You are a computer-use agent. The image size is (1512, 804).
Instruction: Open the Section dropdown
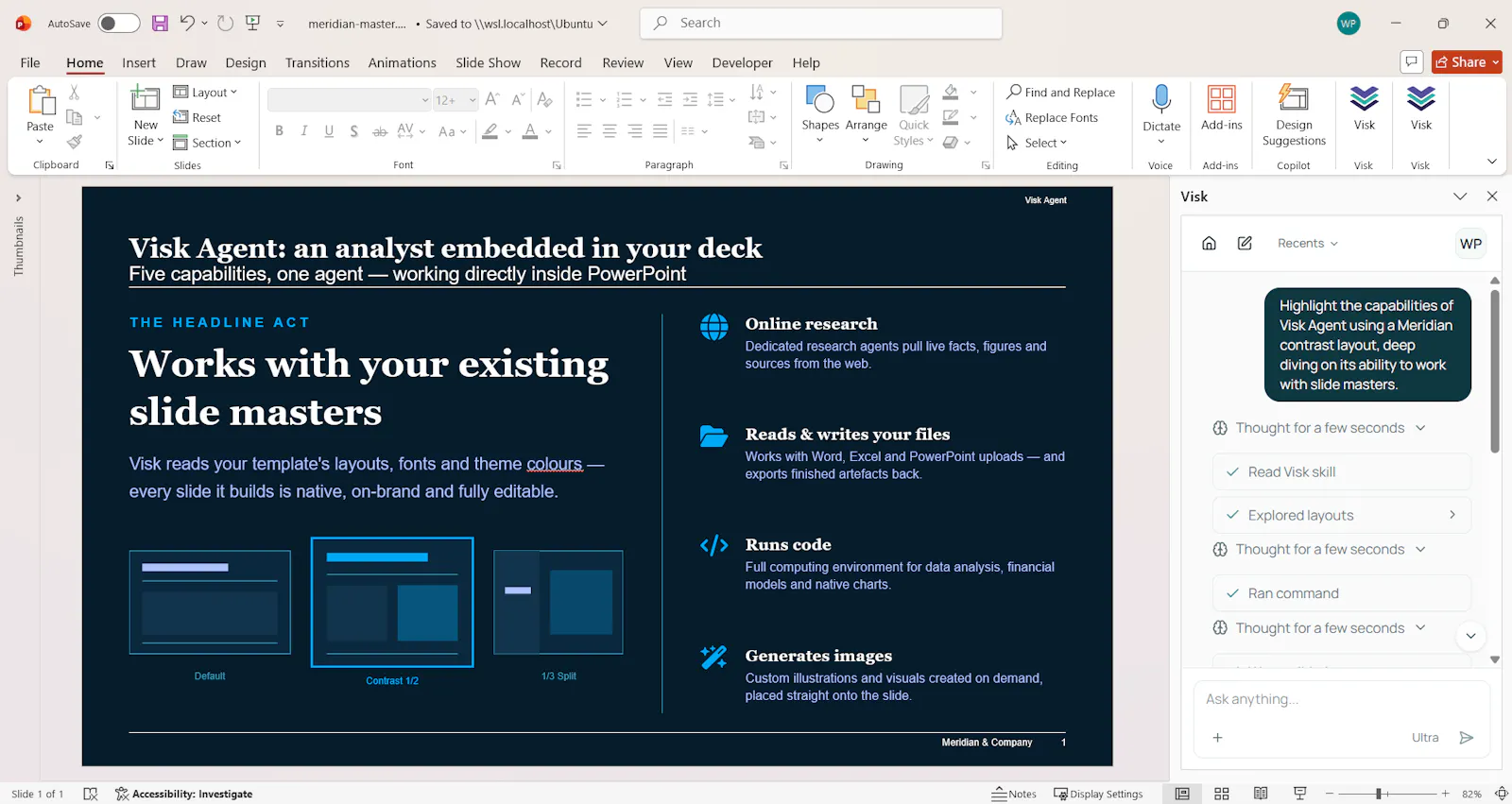point(207,143)
